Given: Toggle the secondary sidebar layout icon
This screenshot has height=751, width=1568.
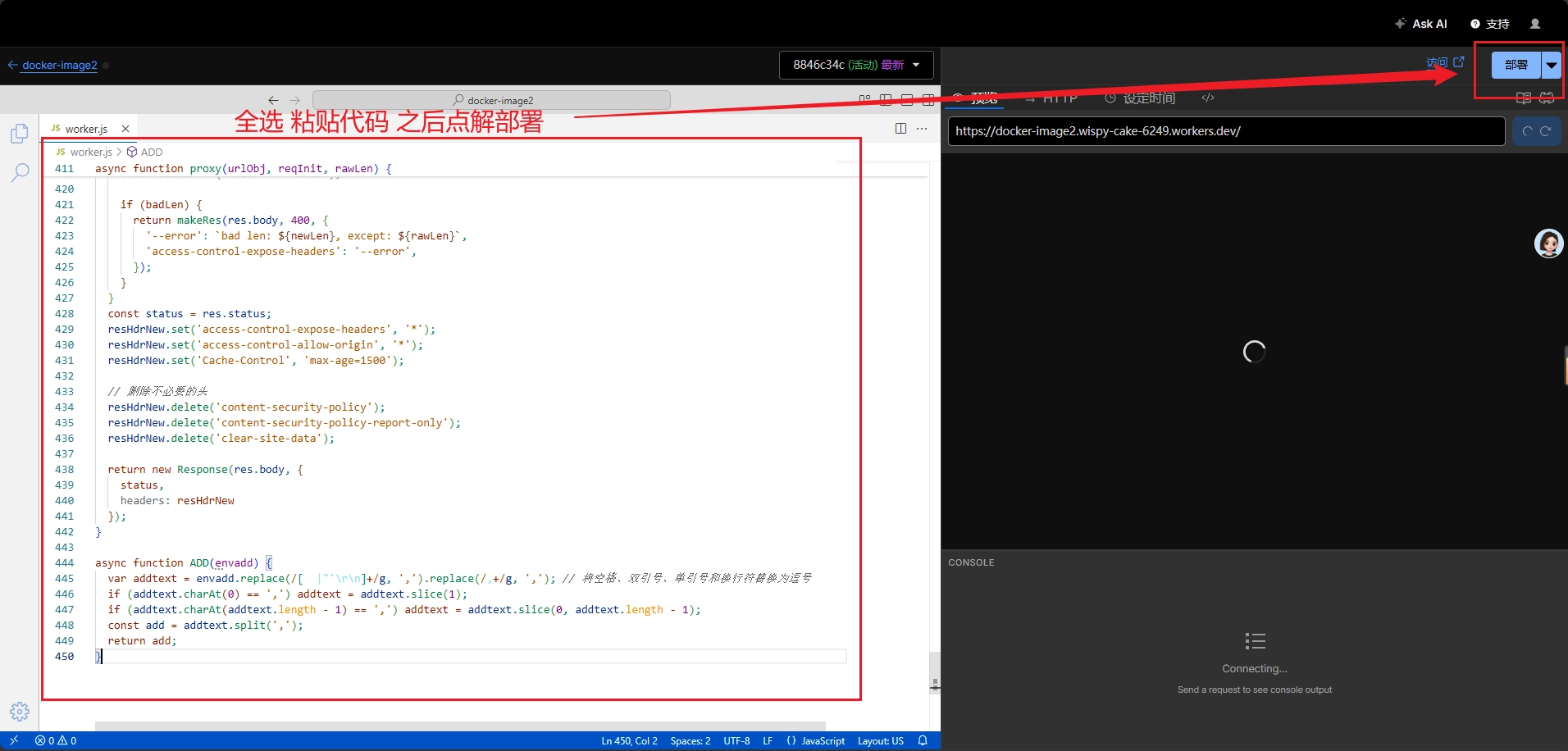Looking at the screenshot, I should (x=928, y=100).
